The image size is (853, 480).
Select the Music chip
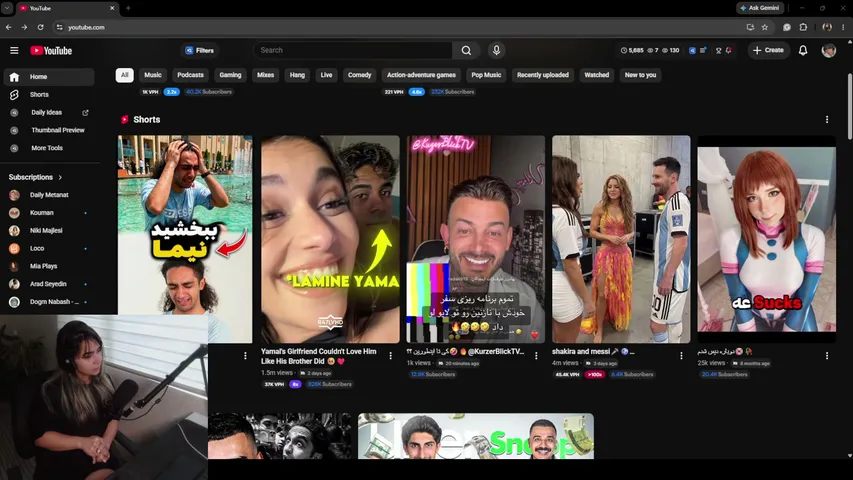point(153,75)
